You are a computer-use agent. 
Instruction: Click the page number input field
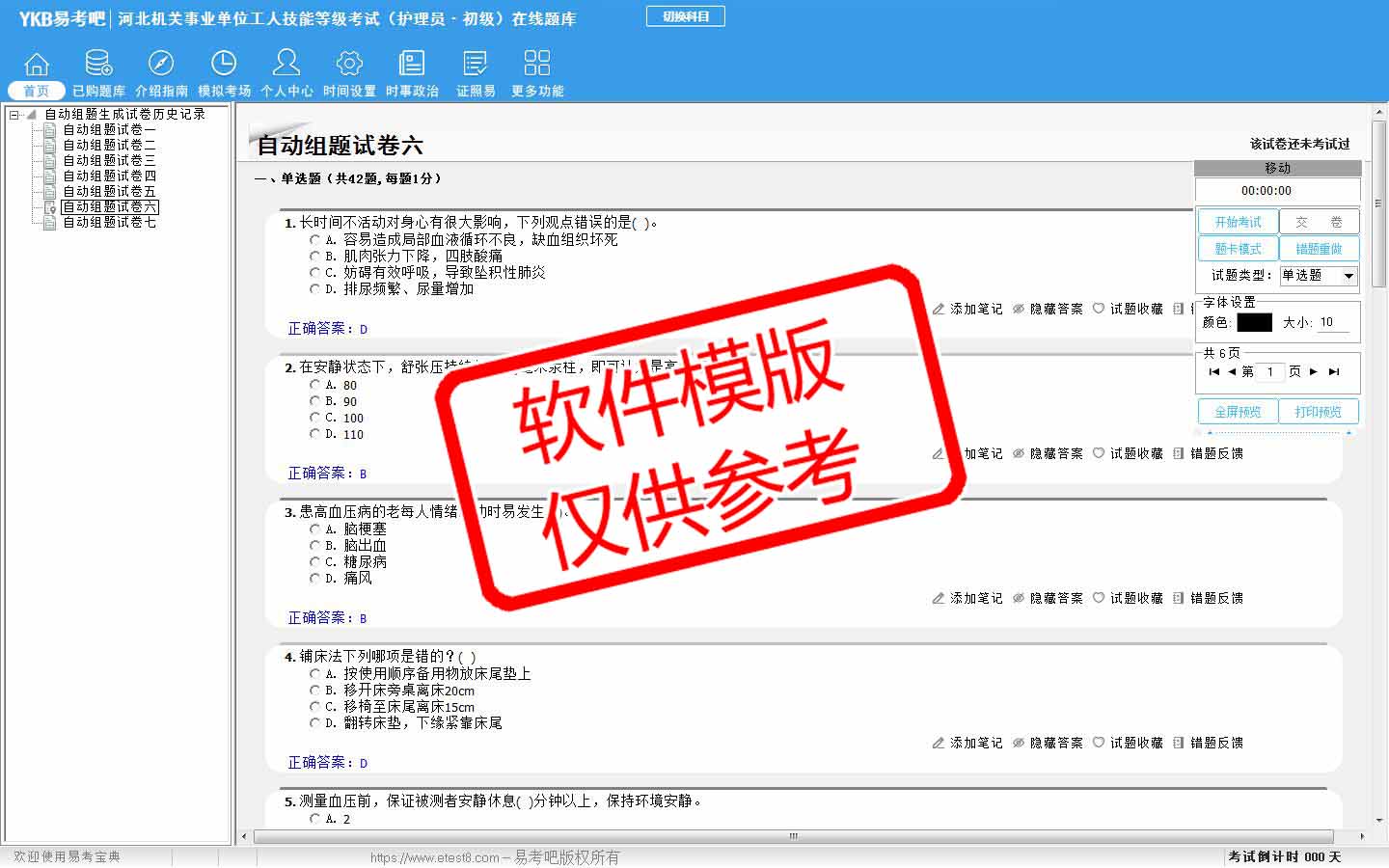pyautogui.click(x=1270, y=372)
